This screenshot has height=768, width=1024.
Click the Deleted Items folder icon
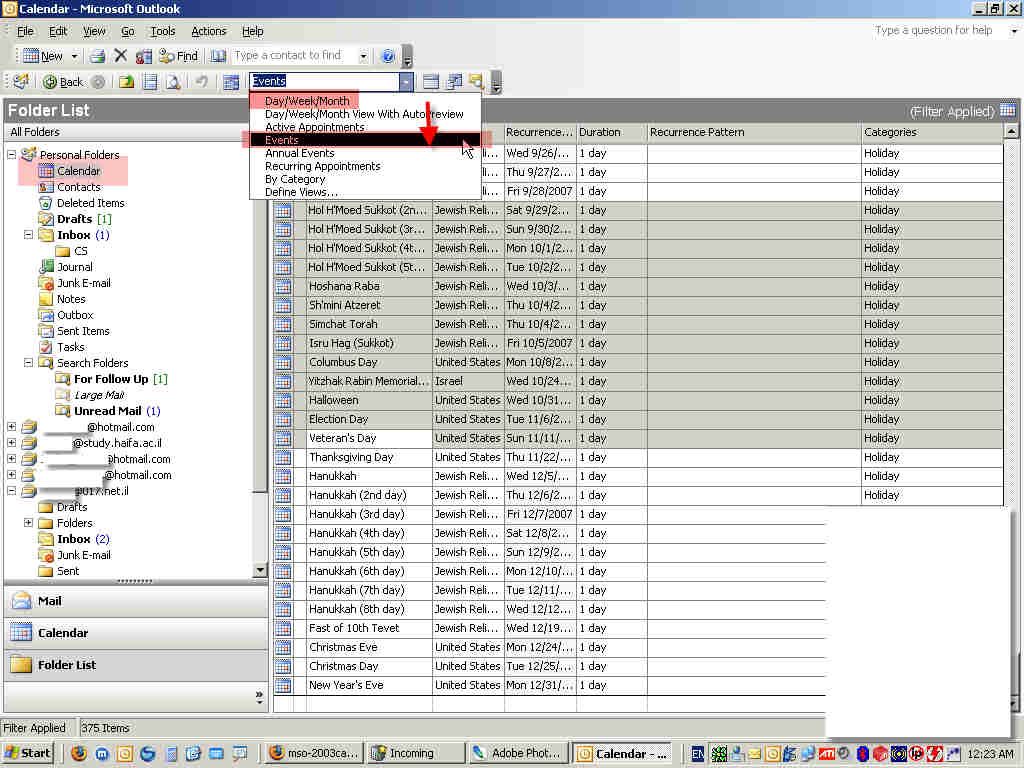tap(46, 203)
